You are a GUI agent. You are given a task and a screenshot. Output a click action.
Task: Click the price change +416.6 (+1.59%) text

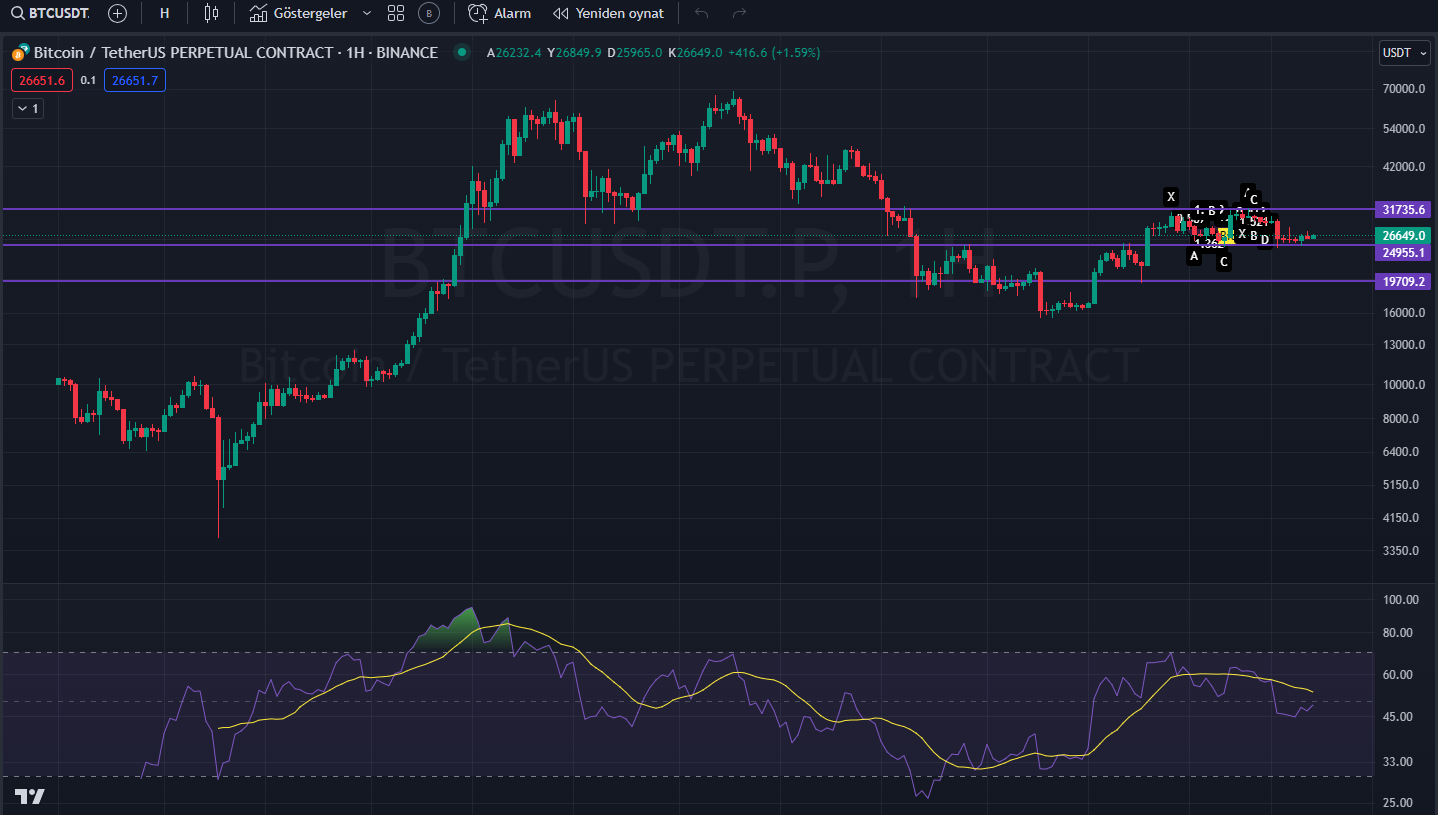774,52
